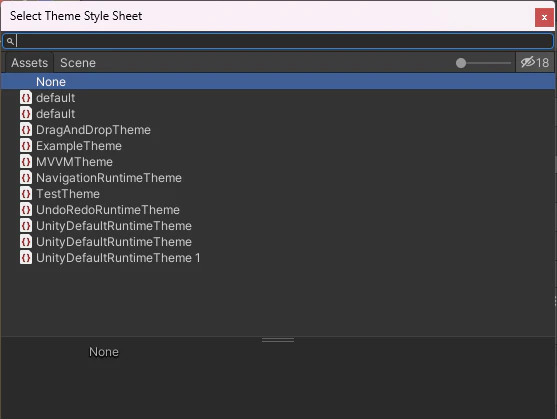Click the icon size slider handle
Screen dimensions: 557x419
coord(461,63)
